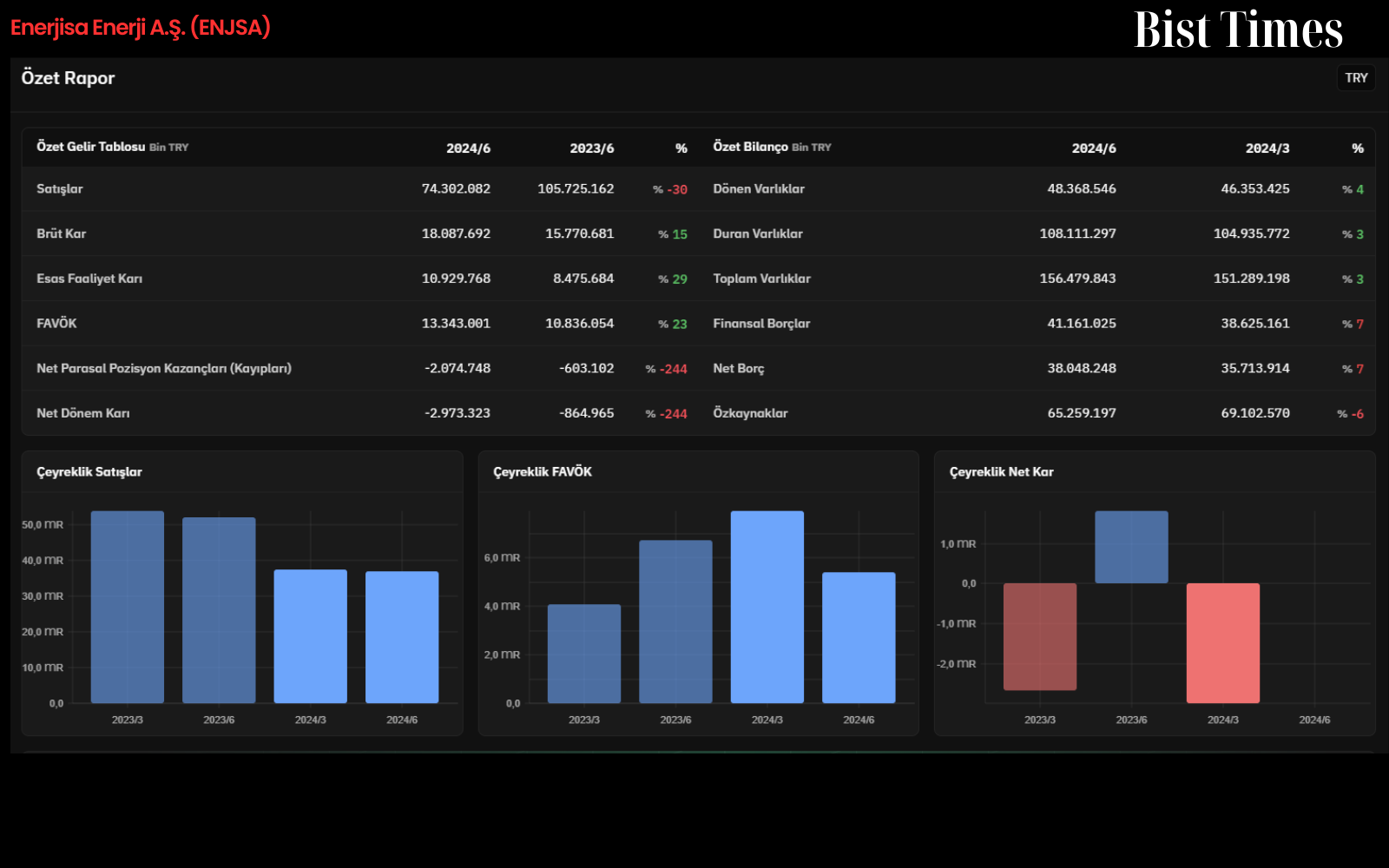Click 2023/6 bar in Çeyreklik FAVÖK chart
Image resolution: width=1389 pixels, height=868 pixels.
point(675,621)
